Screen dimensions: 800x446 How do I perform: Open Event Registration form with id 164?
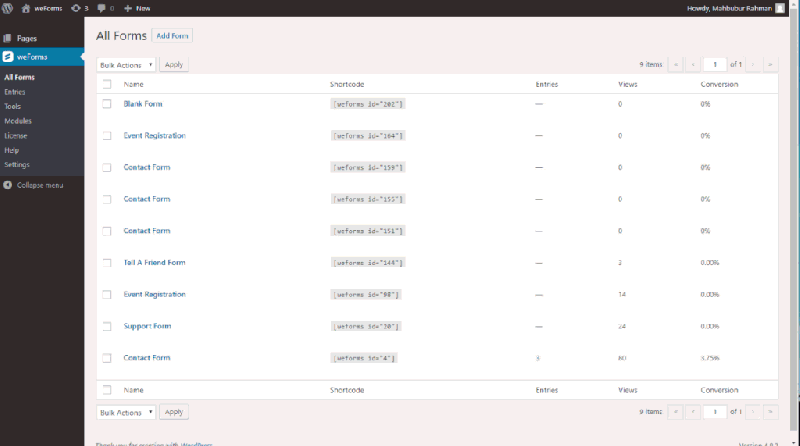point(155,135)
